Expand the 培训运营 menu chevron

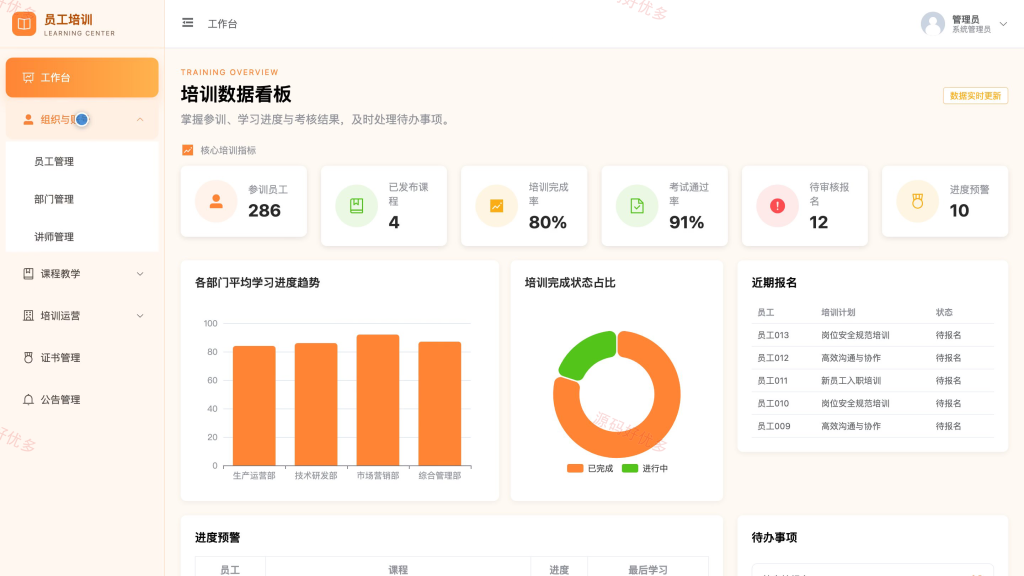[x=140, y=315]
